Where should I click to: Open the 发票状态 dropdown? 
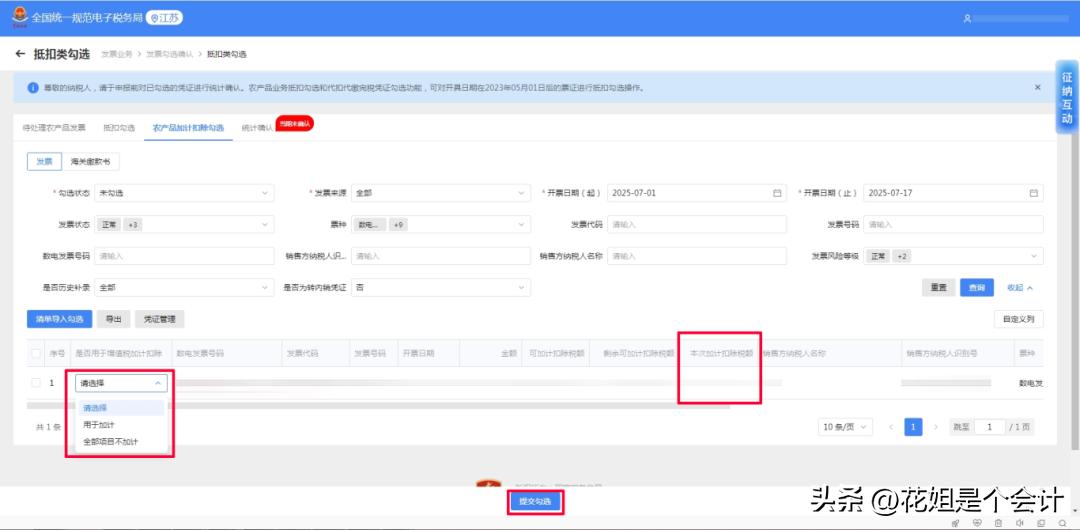(184, 225)
